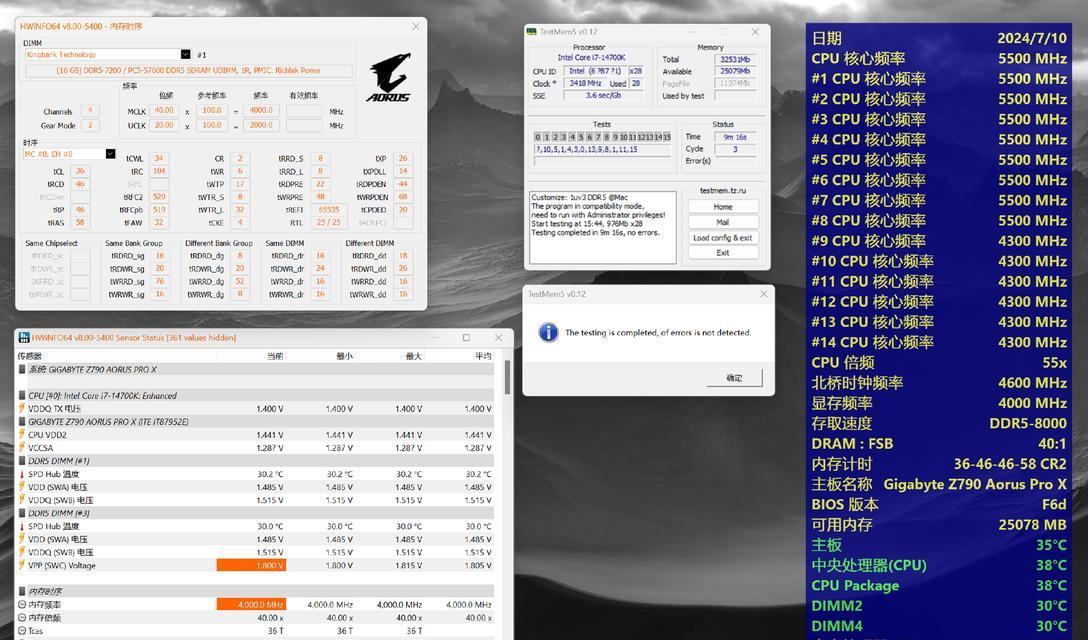Click the highlighted 1.800 V VPP current value
Image resolution: width=1088 pixels, height=640 pixels.
(251, 566)
